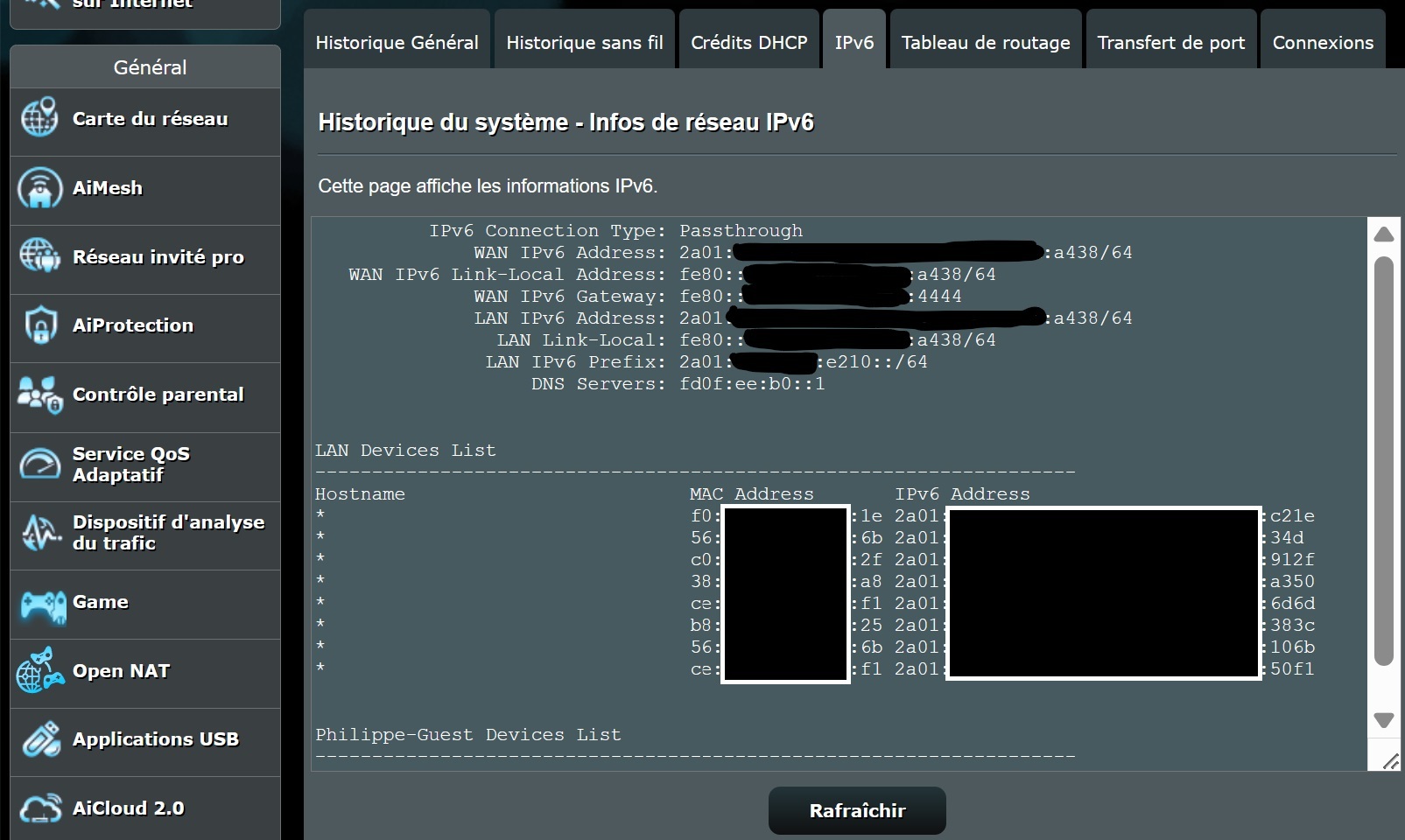The width and height of the screenshot is (1405, 840).
Task: Open the AiProtection shield icon
Action: pos(40,325)
